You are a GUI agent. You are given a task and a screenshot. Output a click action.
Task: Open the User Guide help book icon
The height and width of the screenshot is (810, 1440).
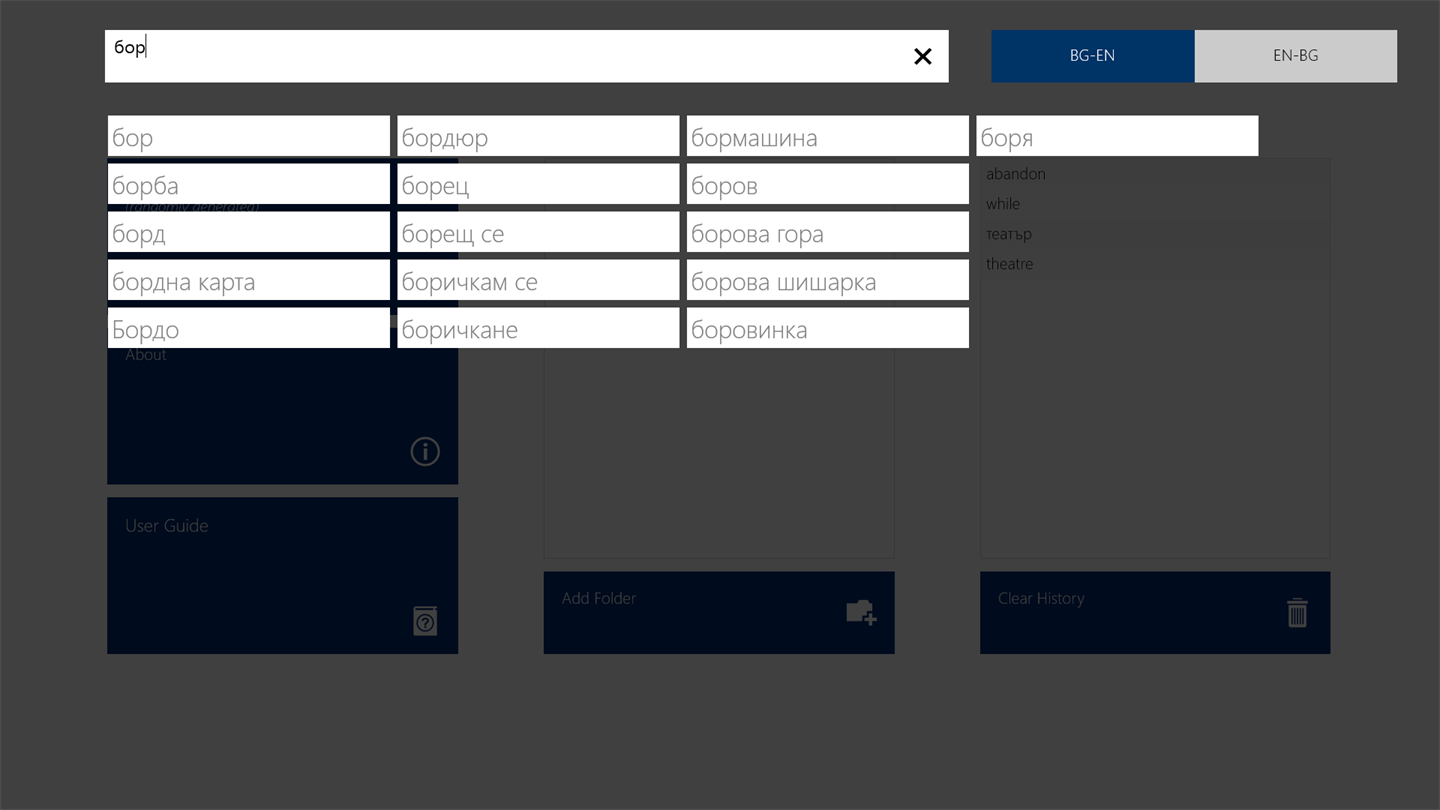point(425,620)
